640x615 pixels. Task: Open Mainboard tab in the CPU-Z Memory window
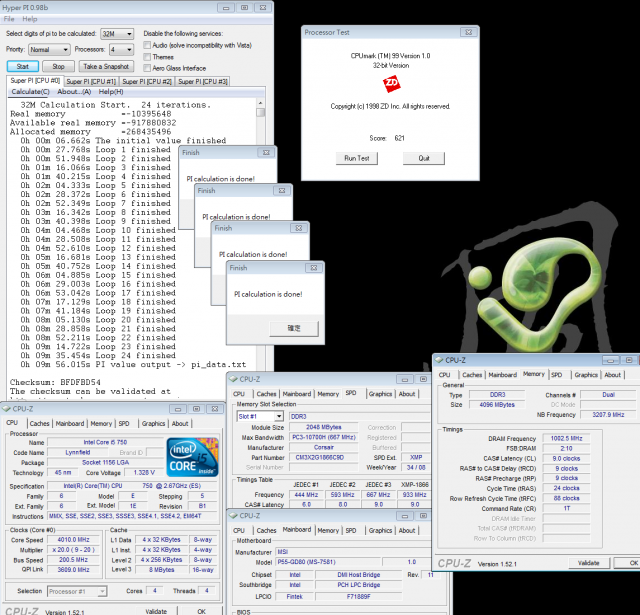(x=502, y=375)
